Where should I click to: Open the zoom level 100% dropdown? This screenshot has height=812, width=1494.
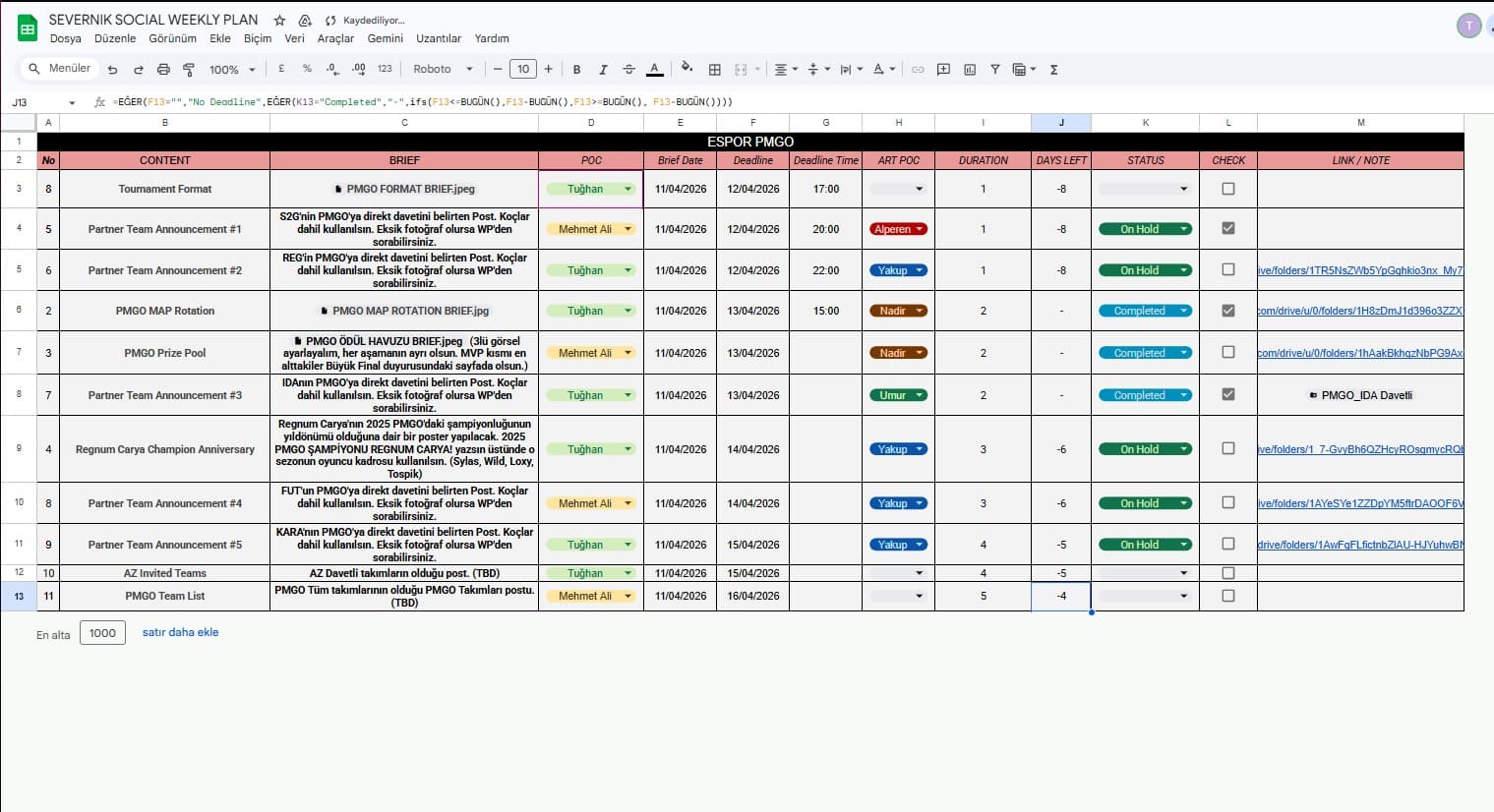pos(232,70)
